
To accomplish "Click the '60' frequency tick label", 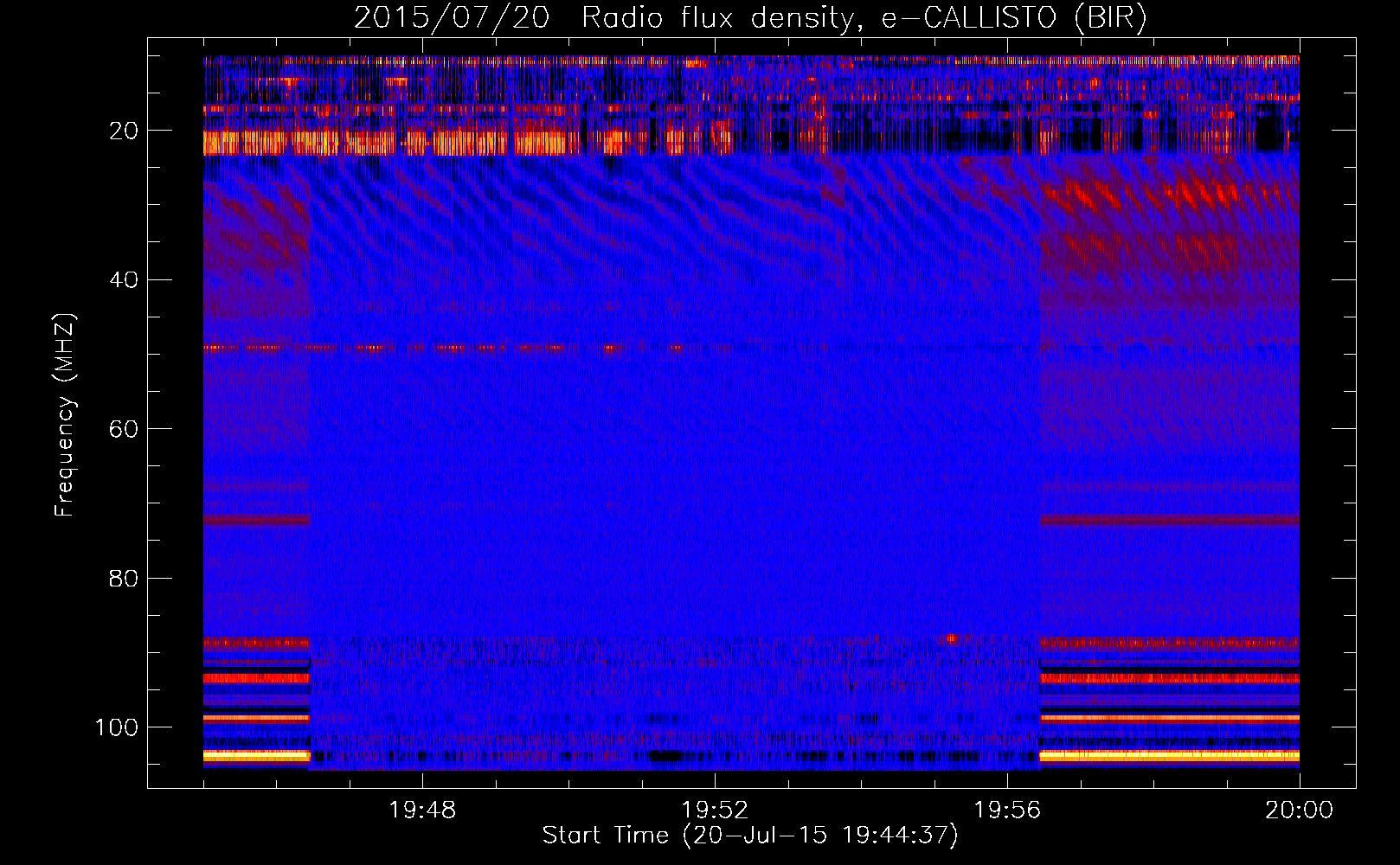I will pos(124,429).
